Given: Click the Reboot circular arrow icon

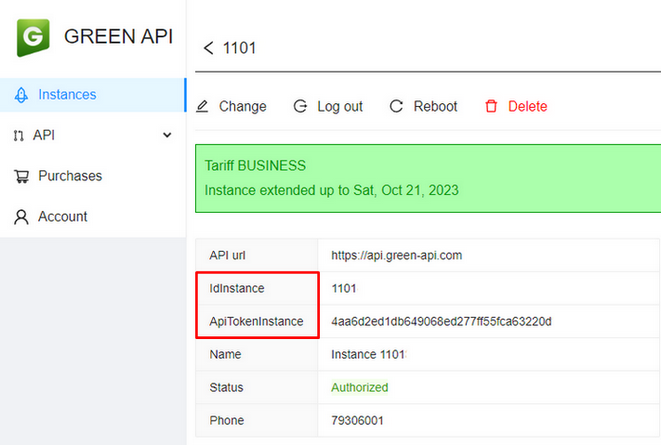Looking at the screenshot, I should (x=396, y=106).
